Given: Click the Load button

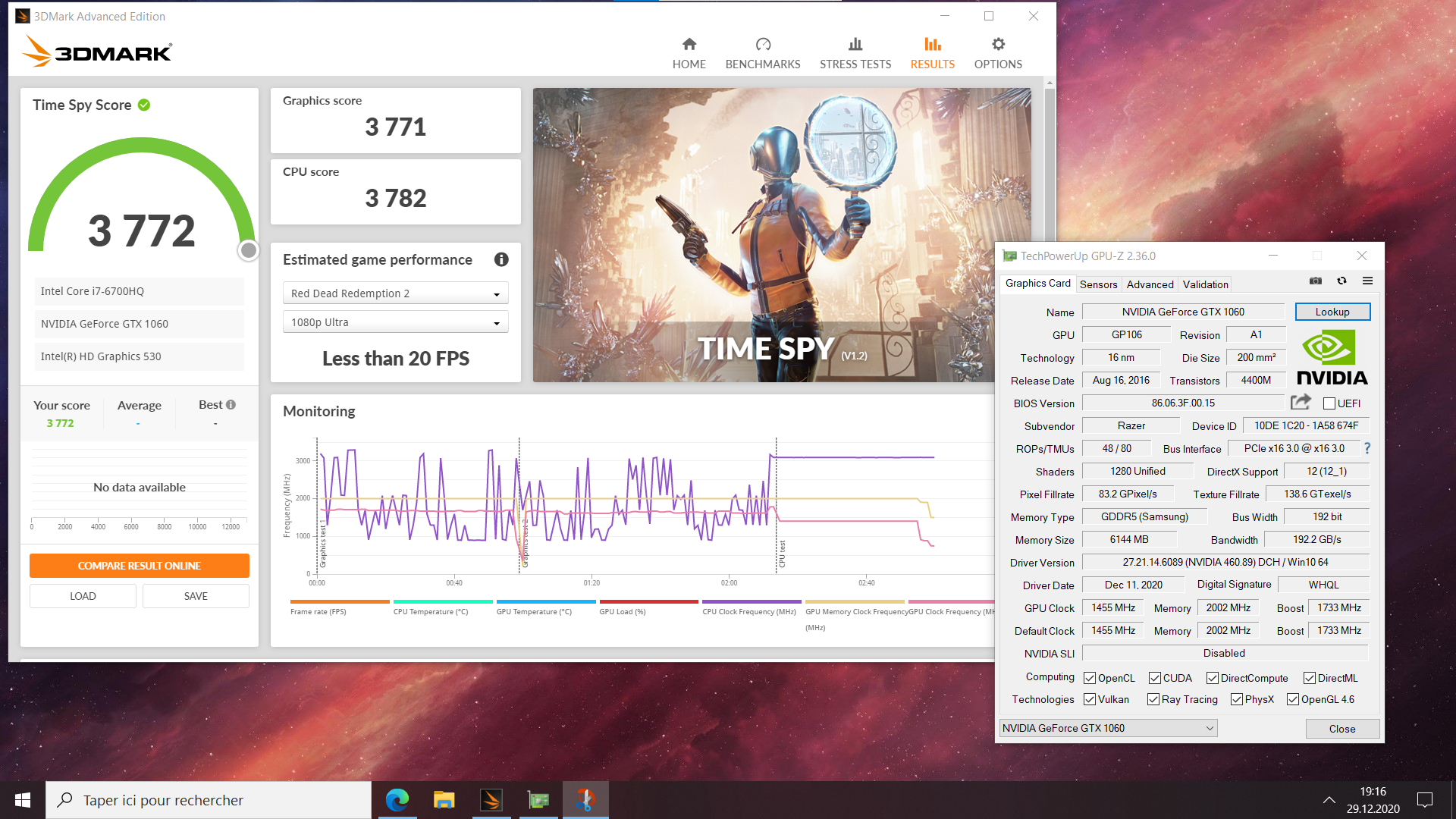Looking at the screenshot, I should (x=83, y=596).
